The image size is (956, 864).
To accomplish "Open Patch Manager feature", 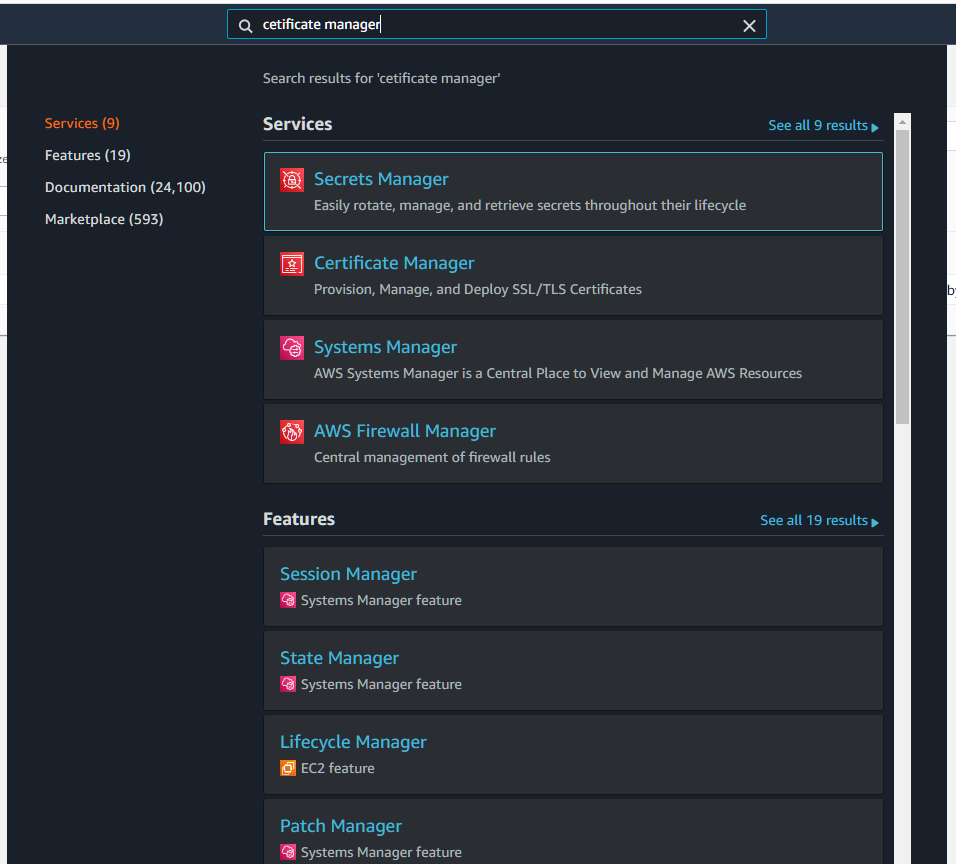I will pos(341,826).
